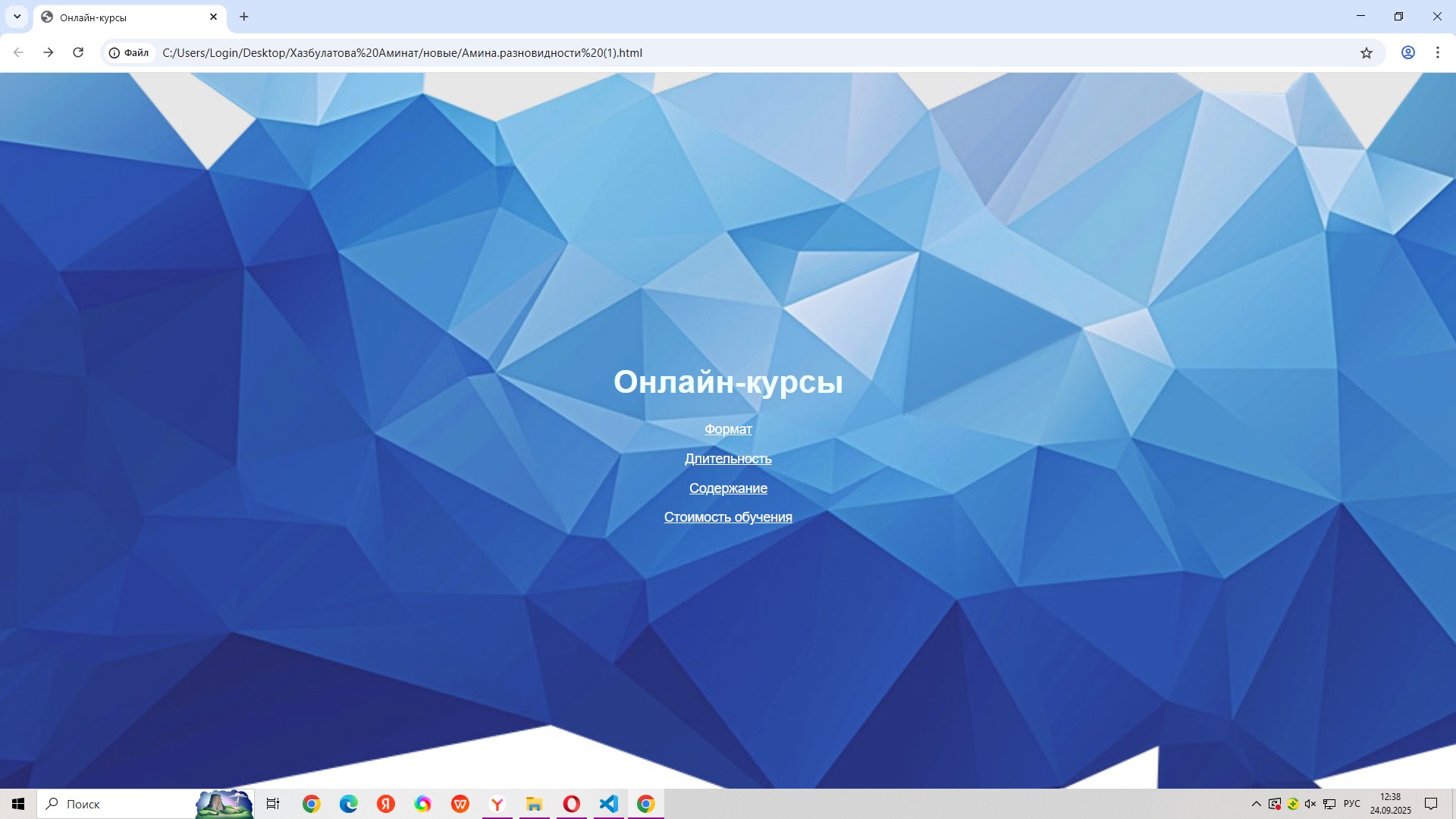Open a new tab with the plus button
The image size is (1456, 819).
pyautogui.click(x=243, y=17)
